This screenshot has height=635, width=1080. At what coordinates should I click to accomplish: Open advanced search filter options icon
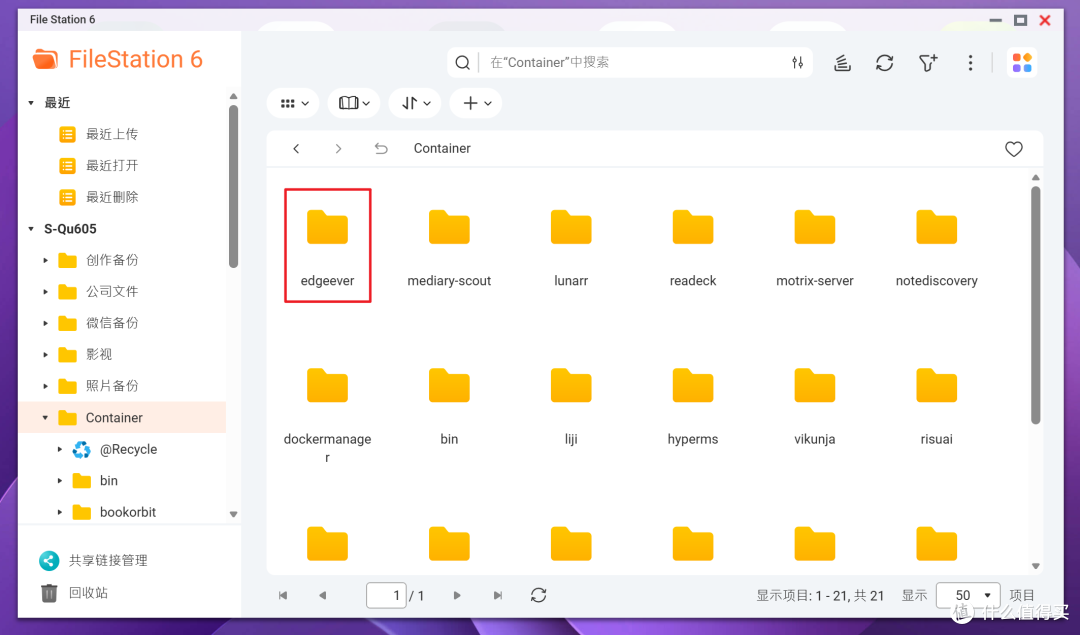[x=797, y=63]
